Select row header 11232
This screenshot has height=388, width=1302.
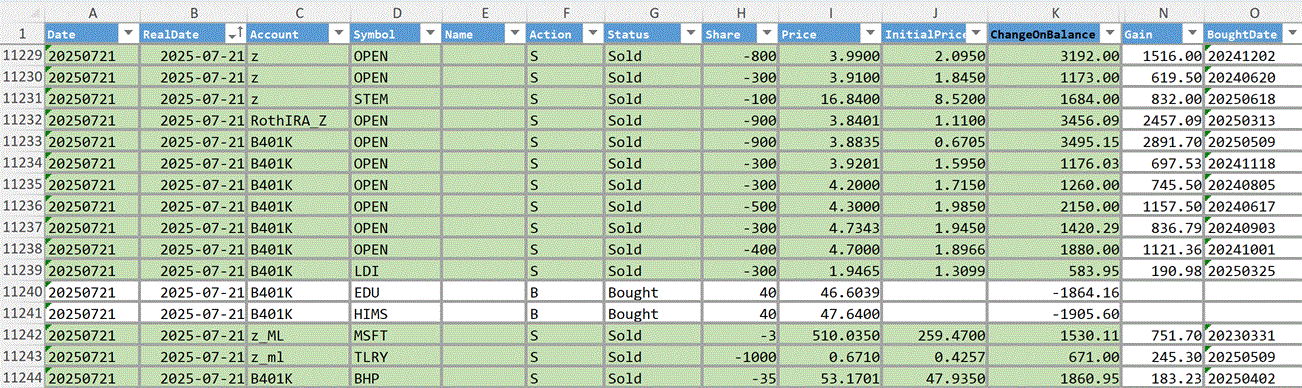(22, 120)
